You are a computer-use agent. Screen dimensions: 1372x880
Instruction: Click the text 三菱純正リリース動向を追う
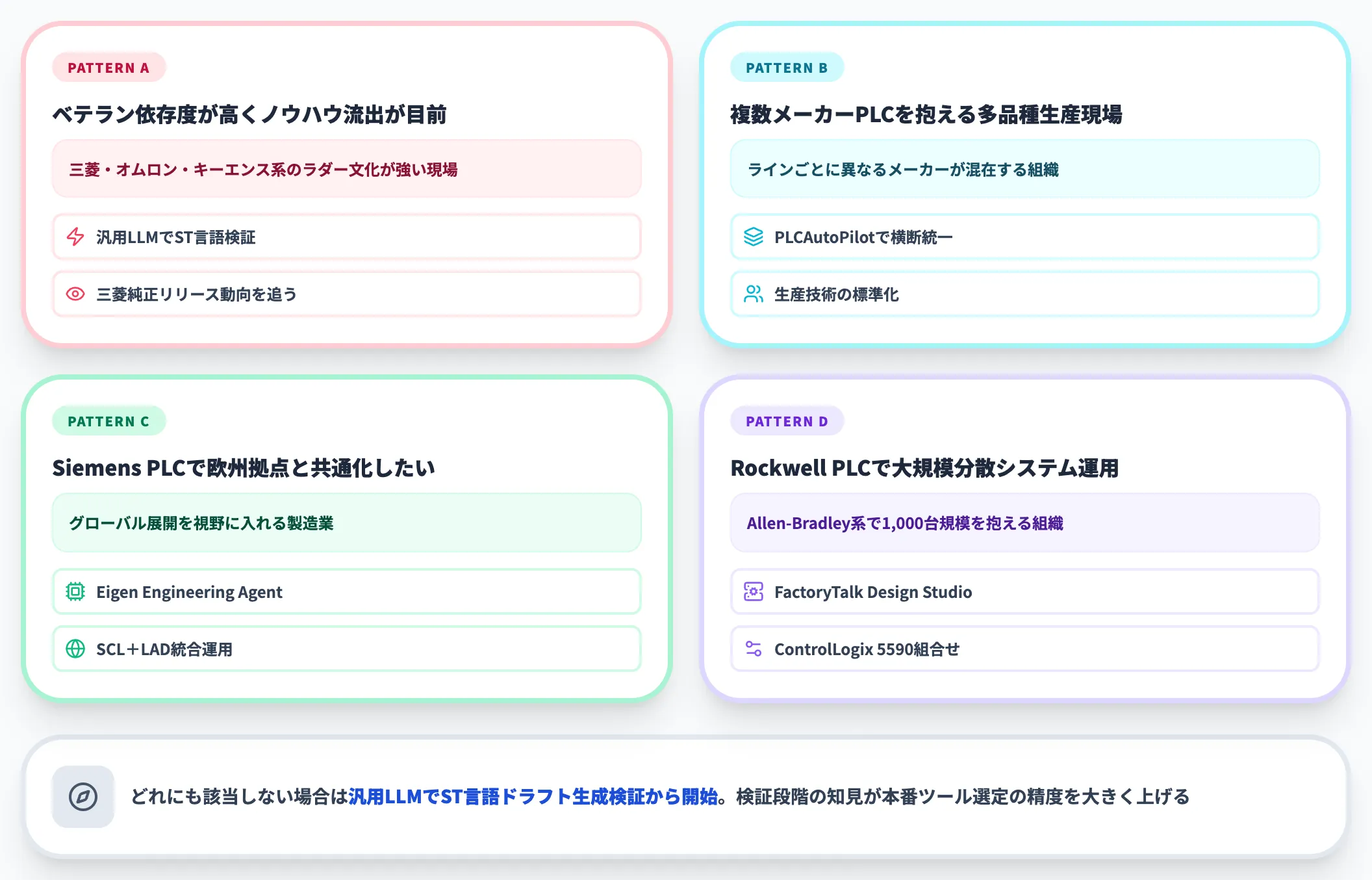point(196,294)
